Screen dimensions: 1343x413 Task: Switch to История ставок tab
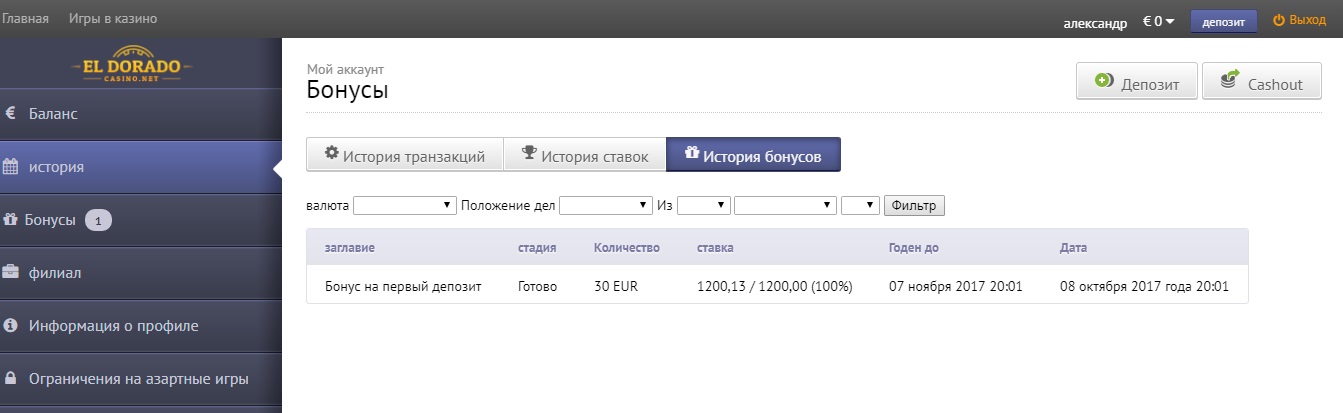(x=584, y=156)
